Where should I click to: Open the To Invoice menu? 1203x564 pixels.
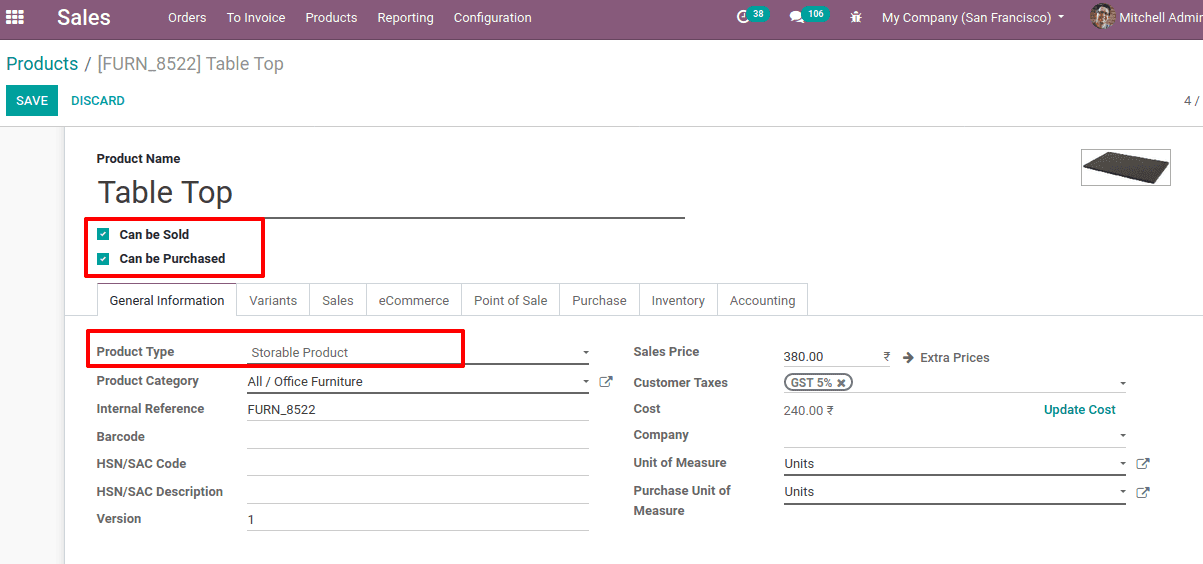256,17
